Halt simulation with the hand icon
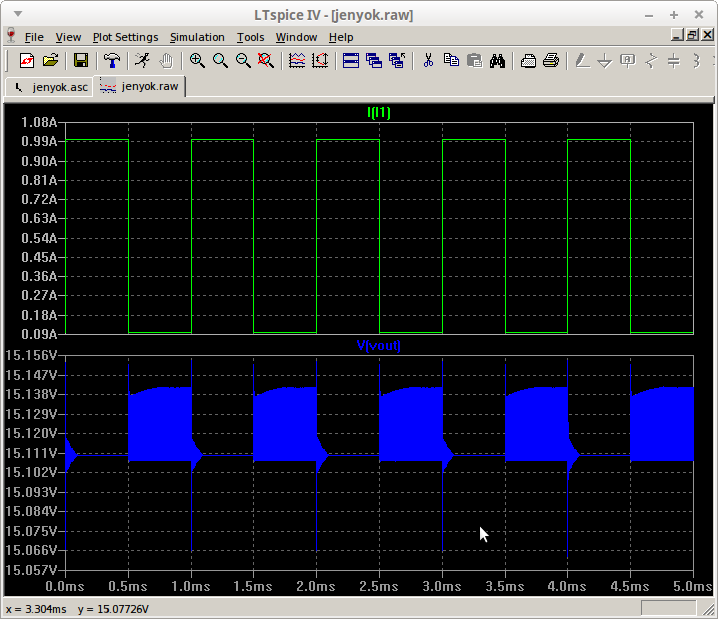The height and width of the screenshot is (619, 718). click(x=166, y=60)
